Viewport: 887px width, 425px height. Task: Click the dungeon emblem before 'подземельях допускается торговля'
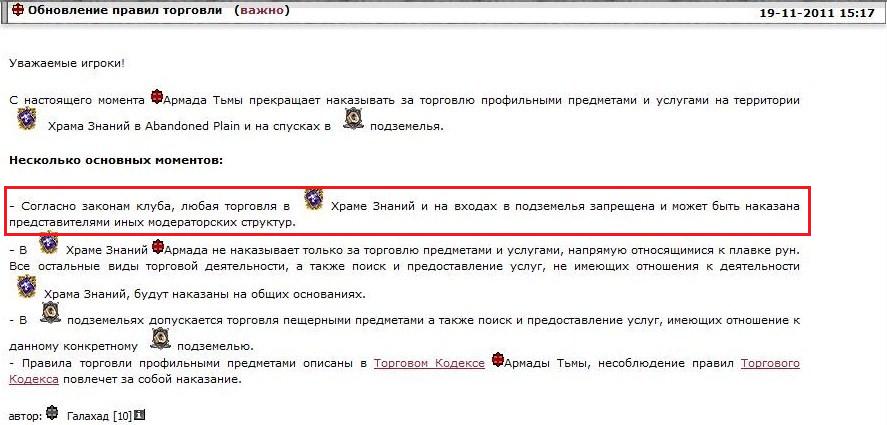[50, 313]
